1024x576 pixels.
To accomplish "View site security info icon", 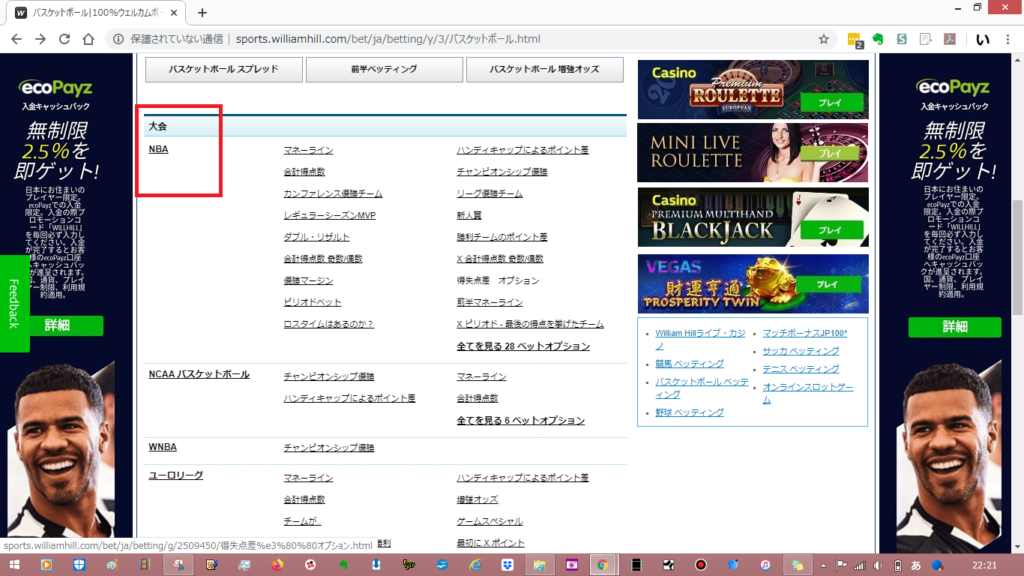I will tap(118, 39).
